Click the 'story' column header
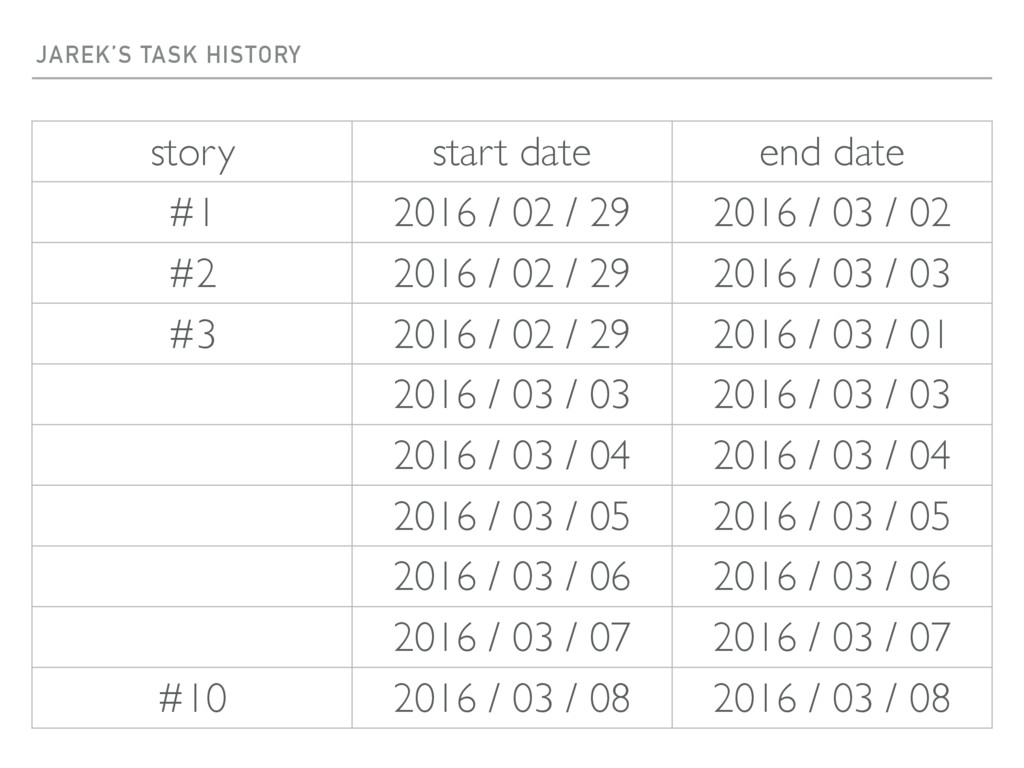This screenshot has height=768, width=1024. (x=192, y=152)
